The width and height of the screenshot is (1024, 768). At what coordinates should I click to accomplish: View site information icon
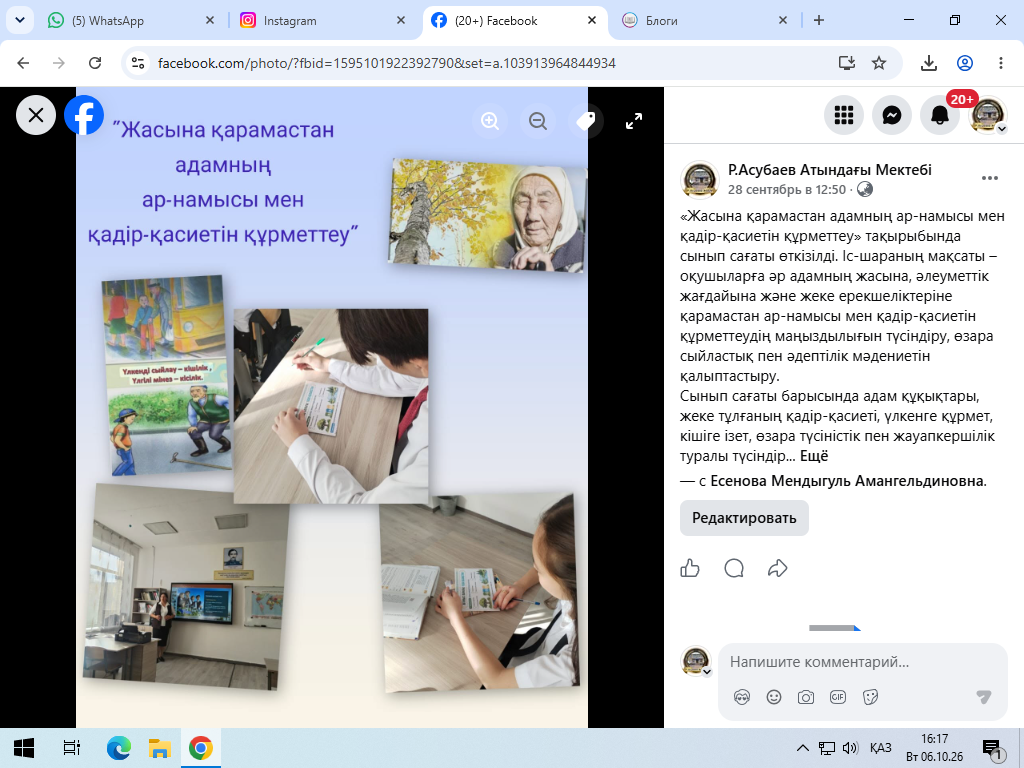138,63
